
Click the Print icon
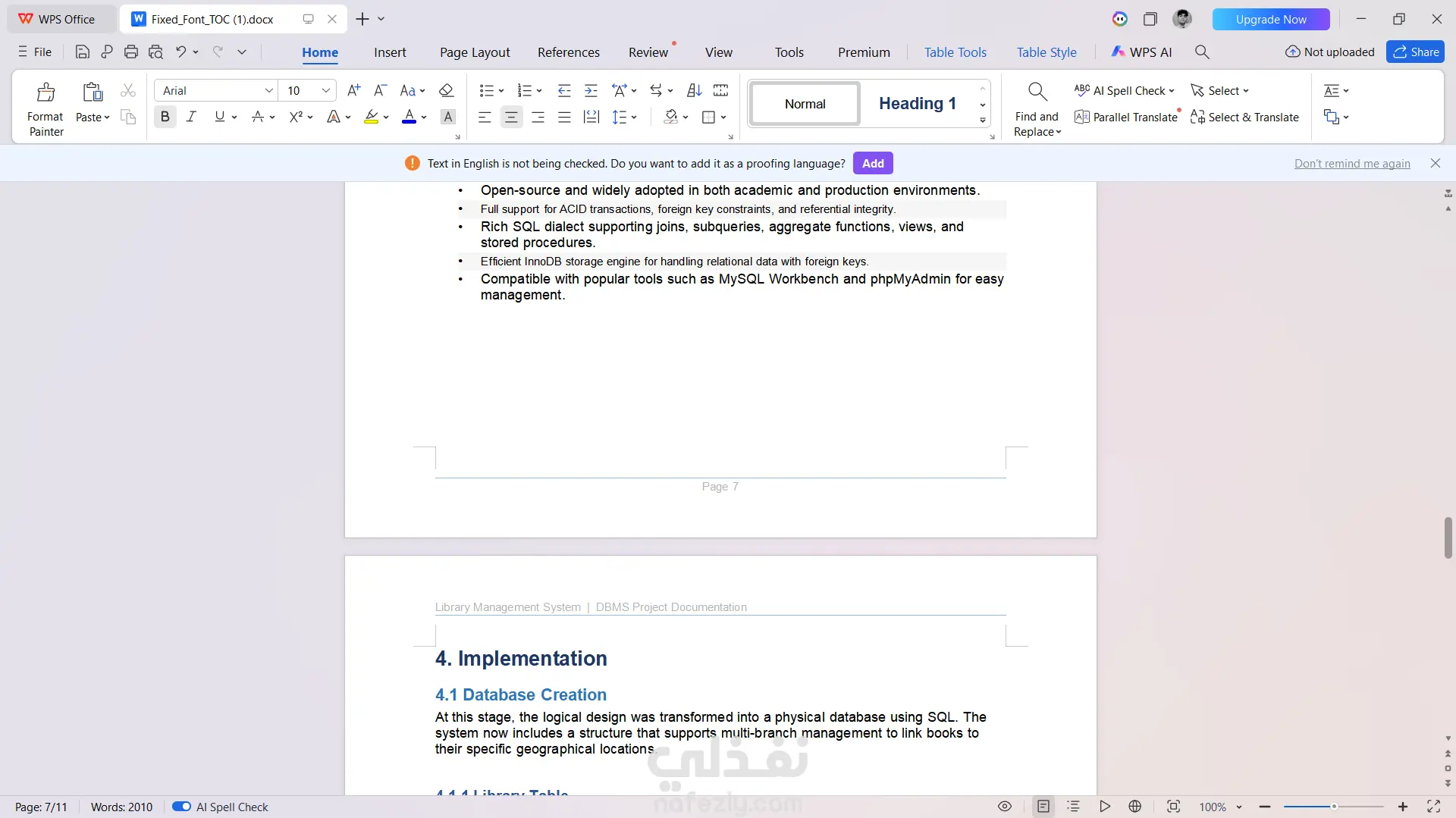[x=131, y=52]
